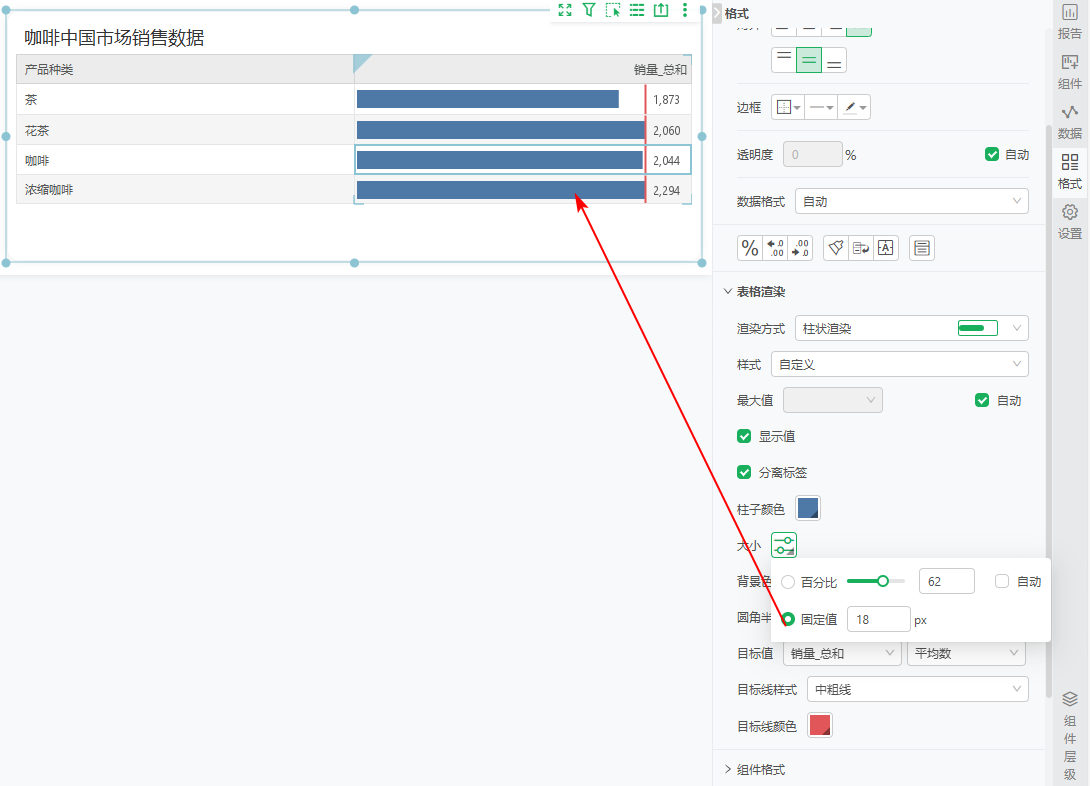Open the 渲染方式 dropdown showing 柱状渲染

[x=911, y=328]
